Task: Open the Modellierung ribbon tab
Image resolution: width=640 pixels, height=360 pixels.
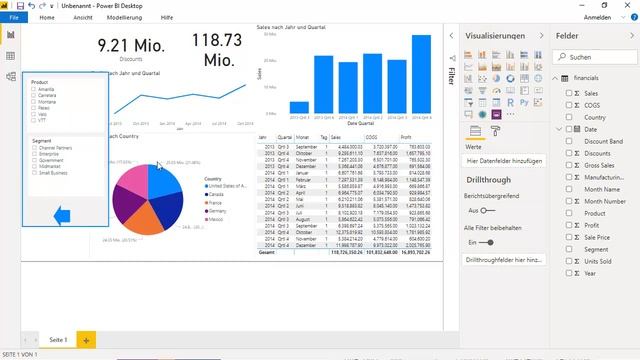Action: click(x=124, y=18)
